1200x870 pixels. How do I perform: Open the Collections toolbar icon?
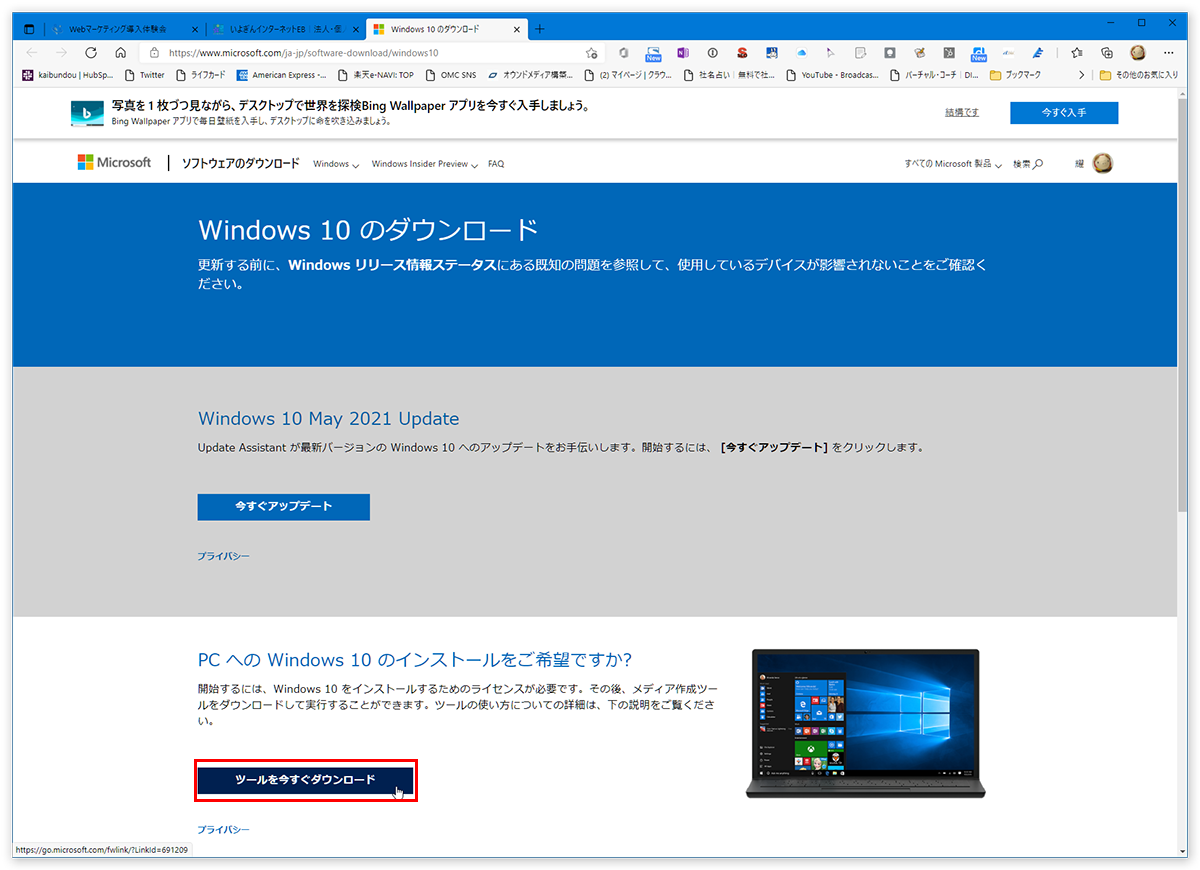point(1107,53)
